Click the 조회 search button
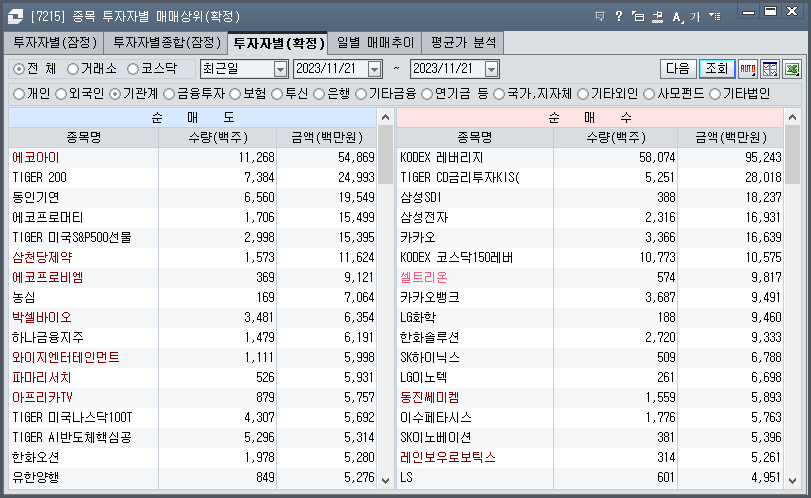This screenshot has height=498, width=811. point(717,69)
